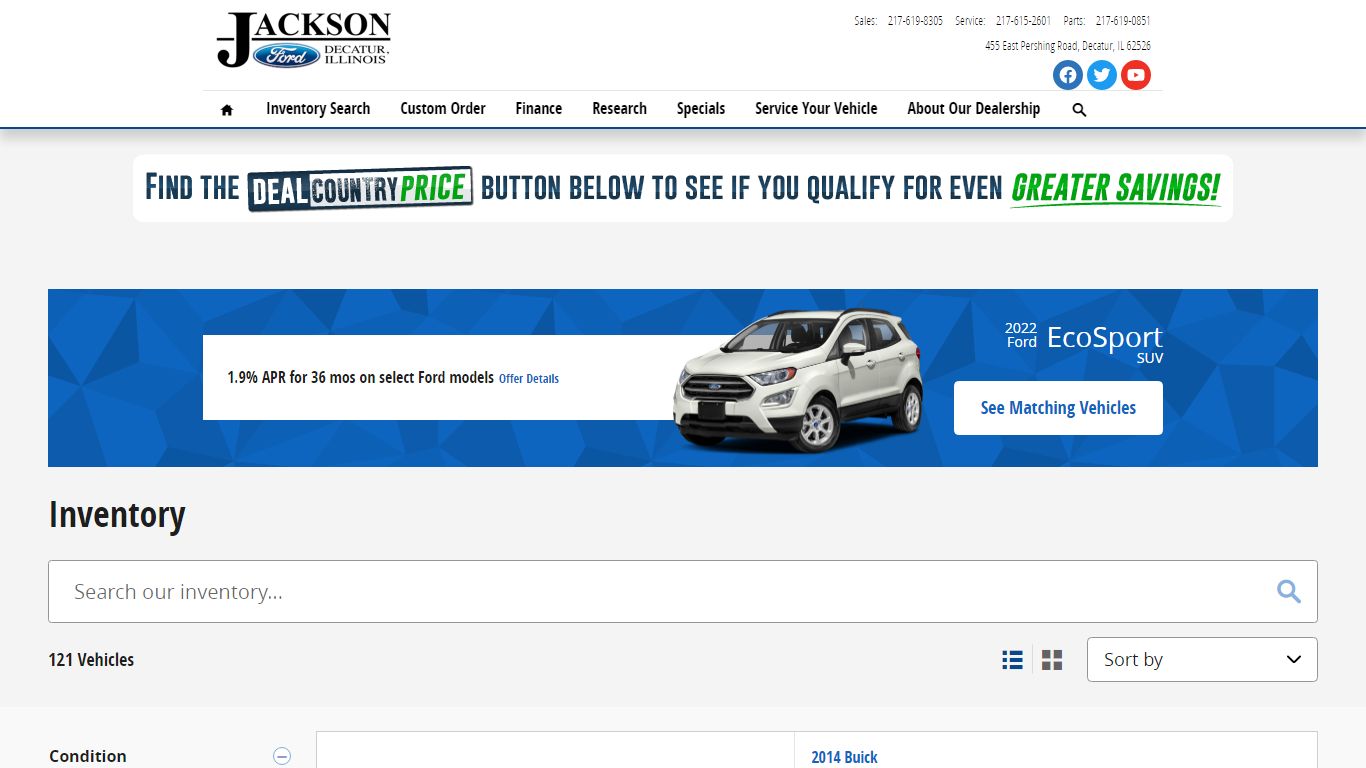Focus the Search our inventory field

[683, 592]
